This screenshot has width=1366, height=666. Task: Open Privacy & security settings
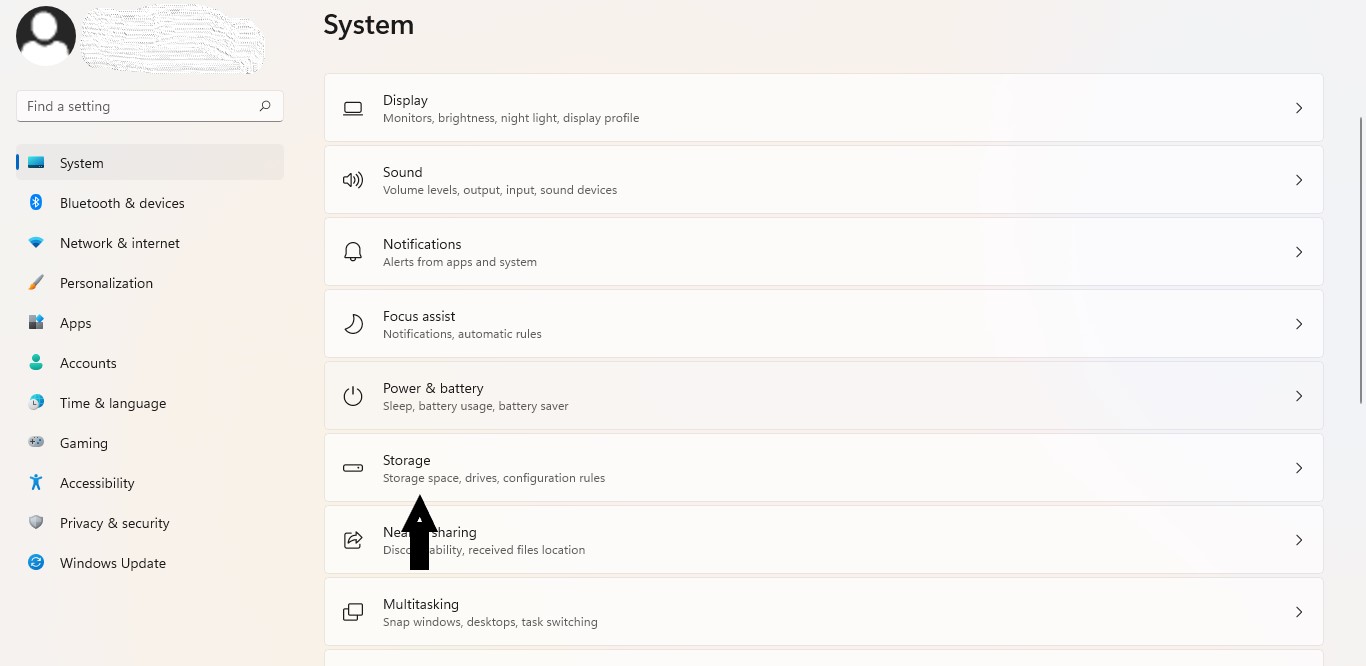tap(114, 523)
